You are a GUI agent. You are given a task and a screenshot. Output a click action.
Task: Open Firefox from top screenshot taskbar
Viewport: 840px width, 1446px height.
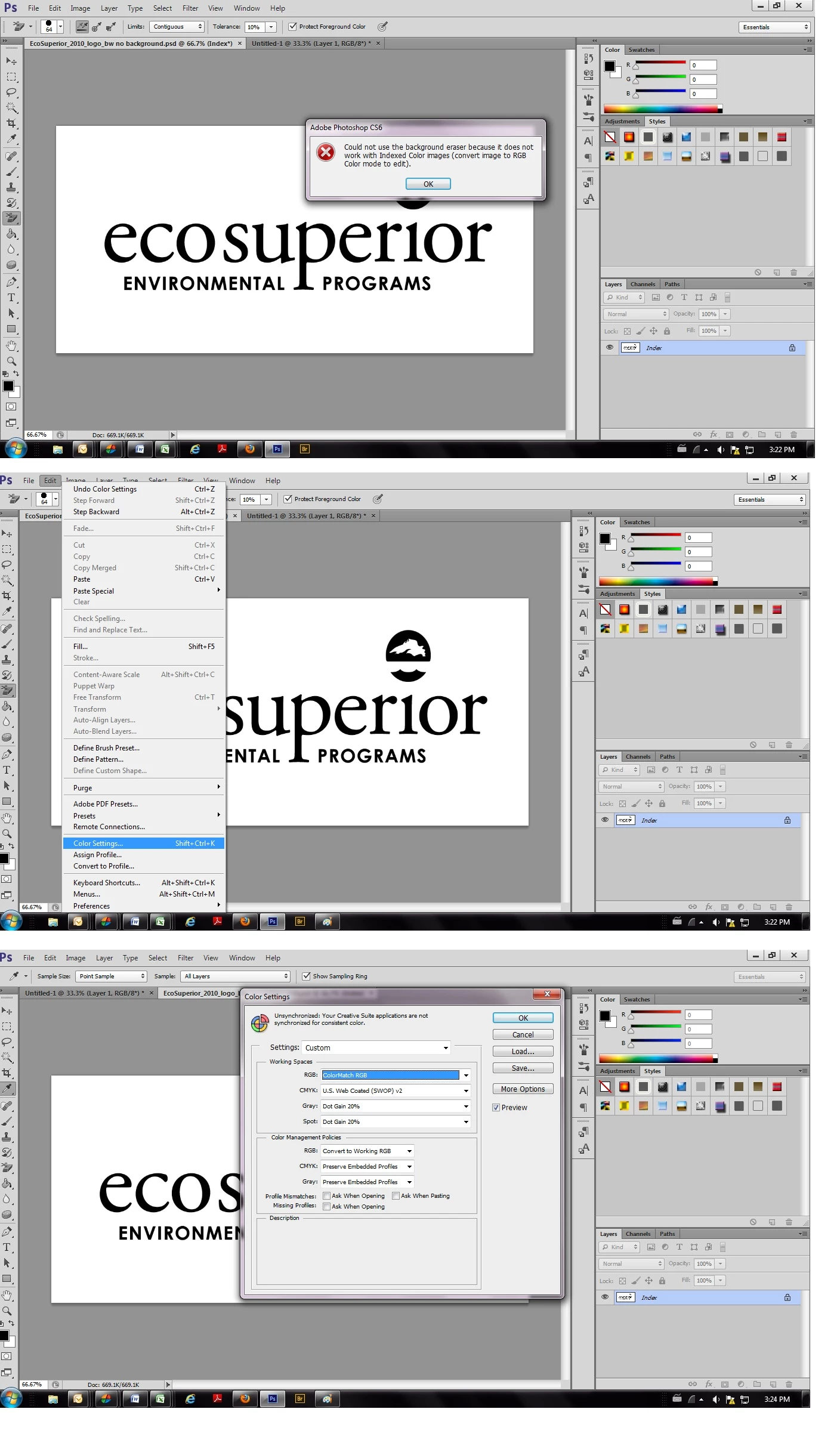[x=249, y=449]
